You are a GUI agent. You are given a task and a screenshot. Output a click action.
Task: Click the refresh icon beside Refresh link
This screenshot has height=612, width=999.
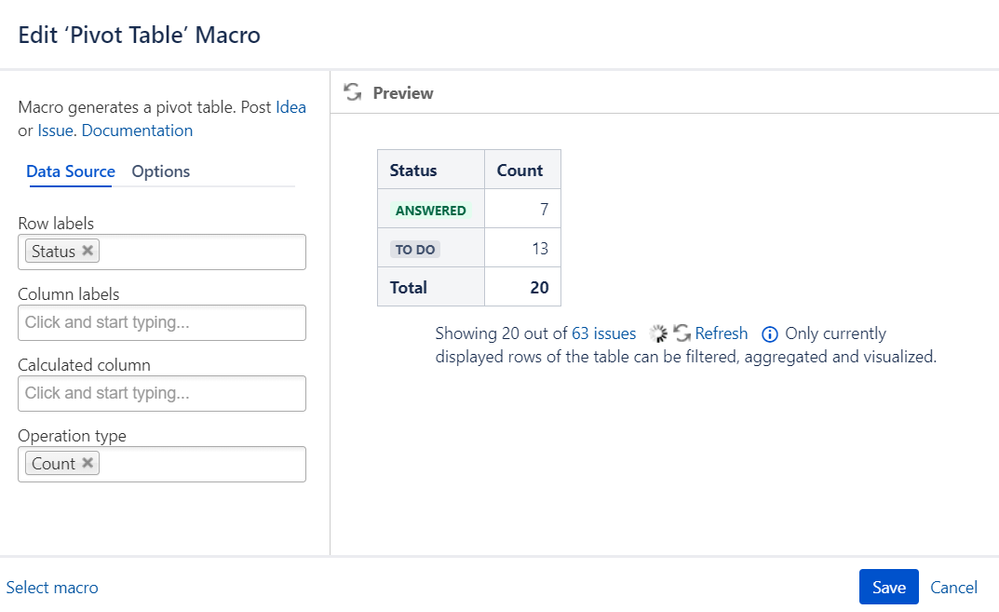click(x=682, y=334)
